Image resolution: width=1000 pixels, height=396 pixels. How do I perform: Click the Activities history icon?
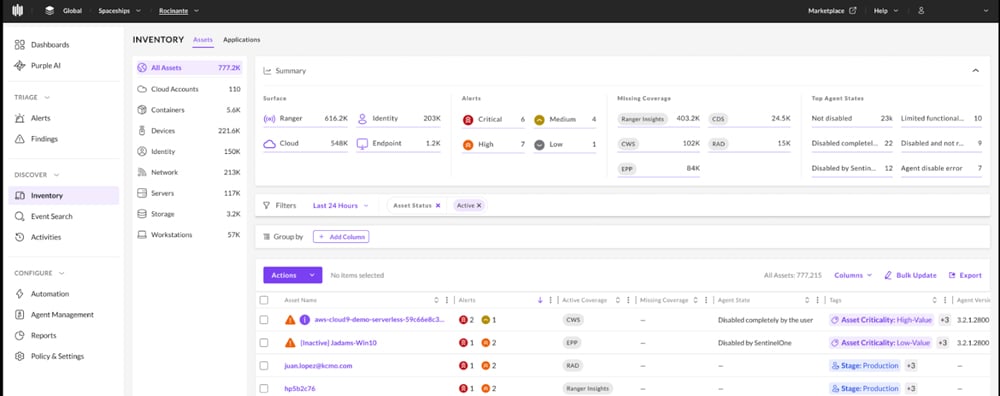tap(20, 237)
